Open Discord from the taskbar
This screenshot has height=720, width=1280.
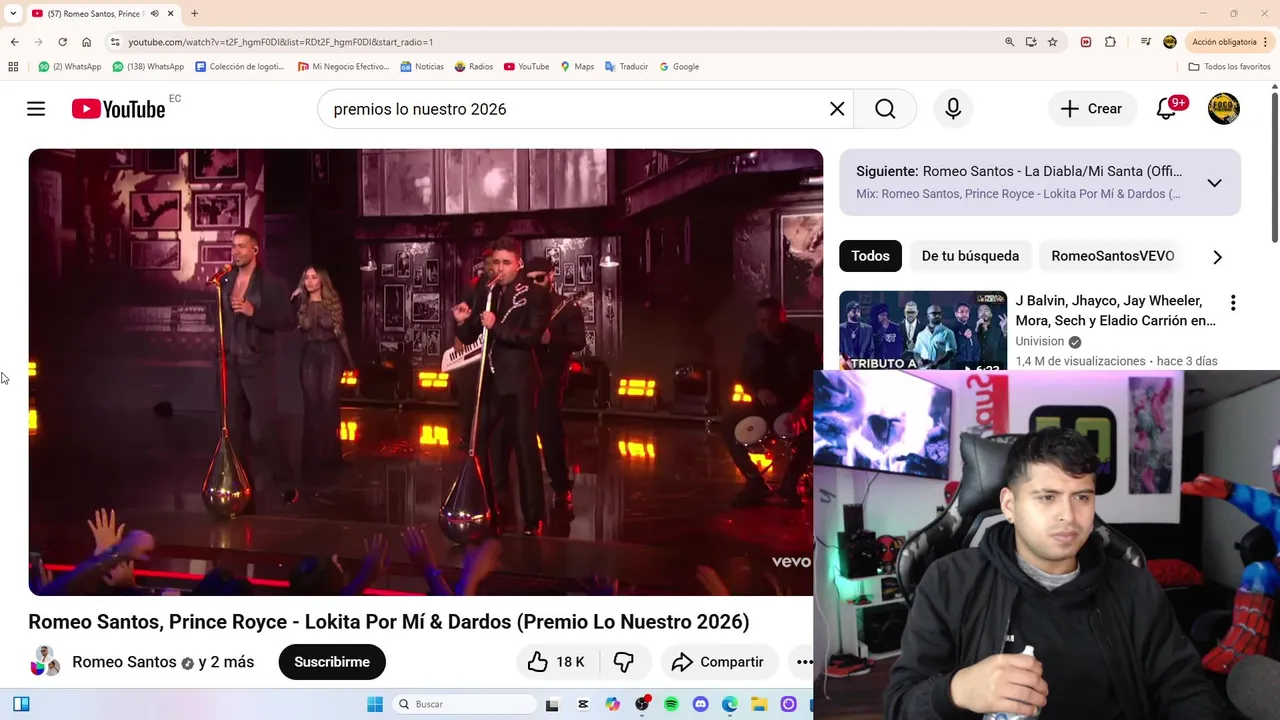700,704
